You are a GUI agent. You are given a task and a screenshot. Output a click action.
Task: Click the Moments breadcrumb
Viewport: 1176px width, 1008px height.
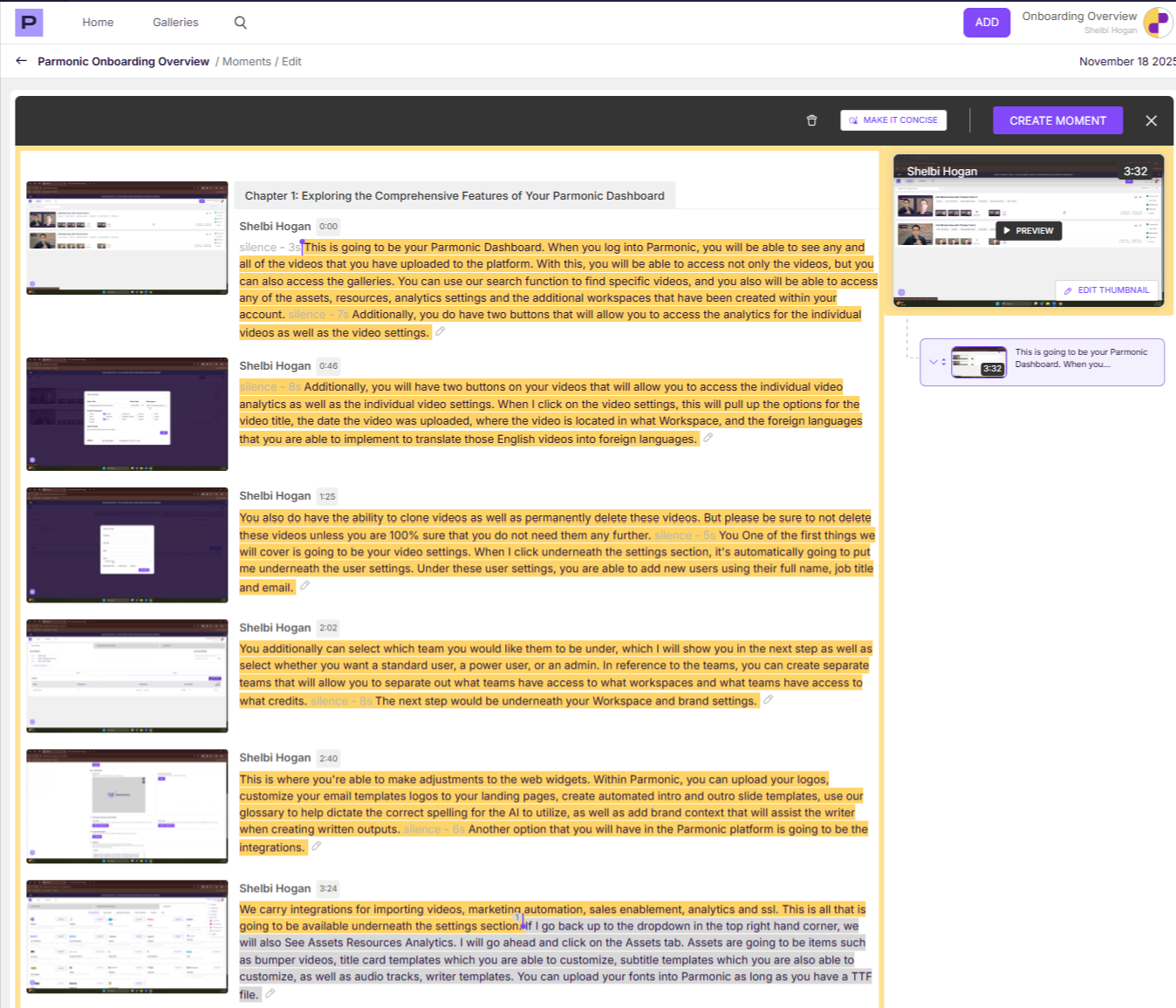coord(247,62)
